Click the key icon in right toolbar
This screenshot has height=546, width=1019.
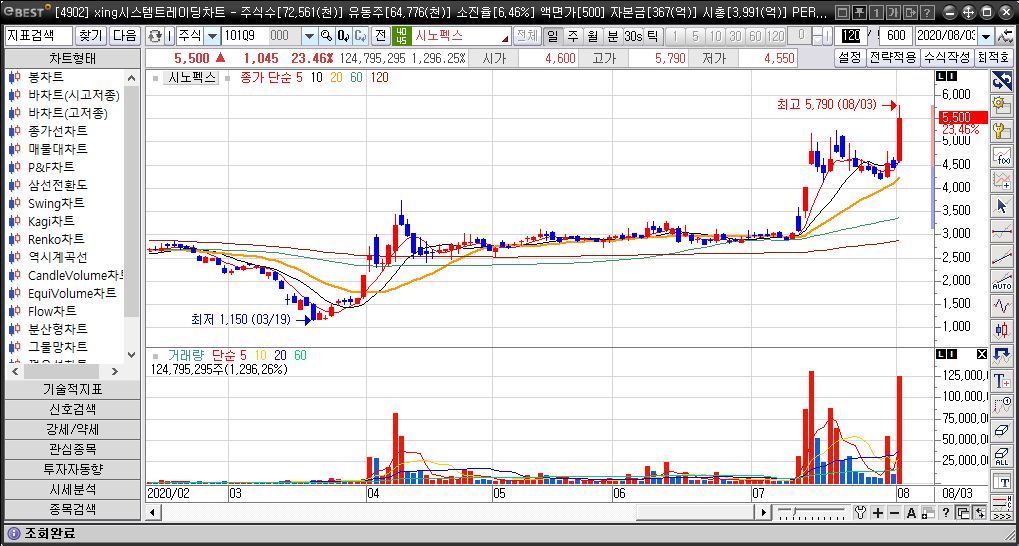pyautogui.click(x=1001, y=131)
